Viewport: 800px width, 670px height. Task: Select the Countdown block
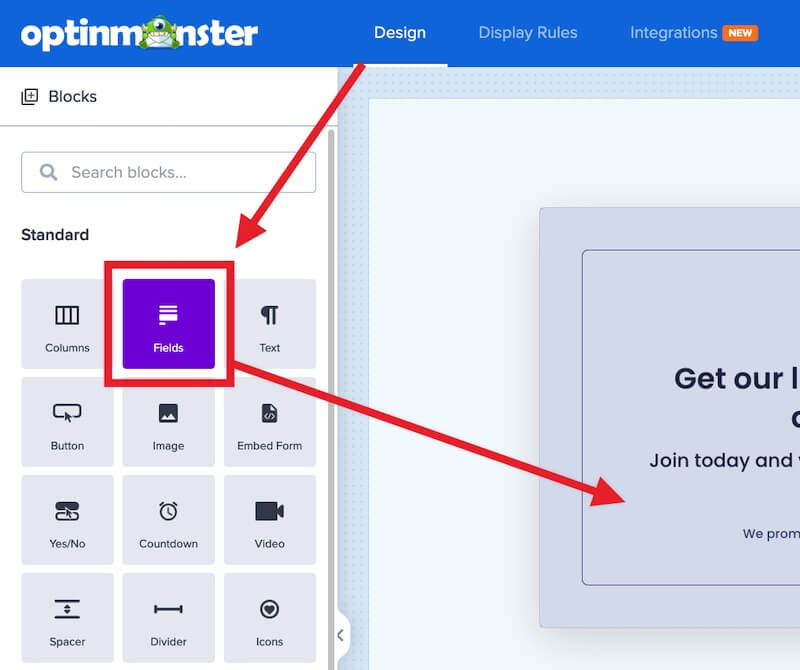(168, 519)
